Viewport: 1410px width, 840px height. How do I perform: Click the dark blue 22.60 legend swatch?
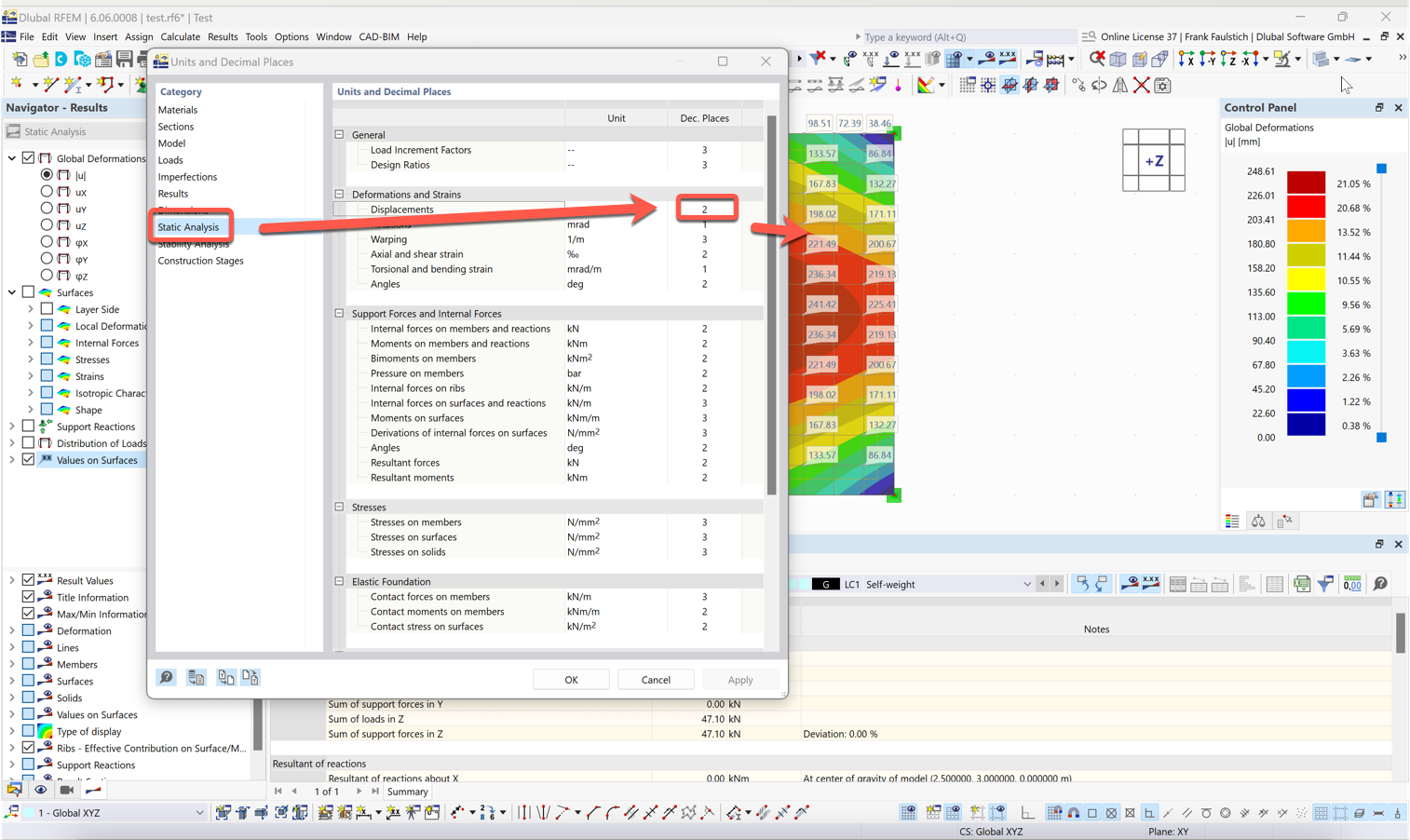(x=1306, y=426)
